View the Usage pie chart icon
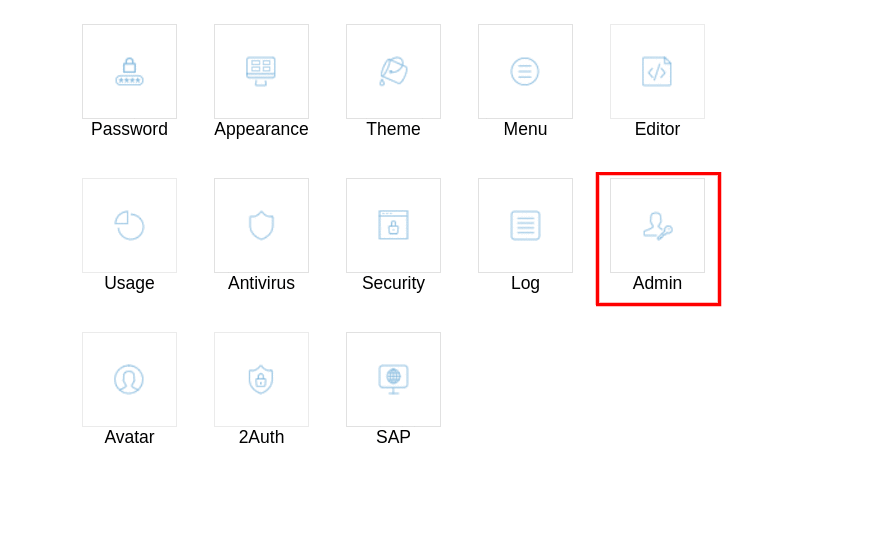 [x=129, y=225]
